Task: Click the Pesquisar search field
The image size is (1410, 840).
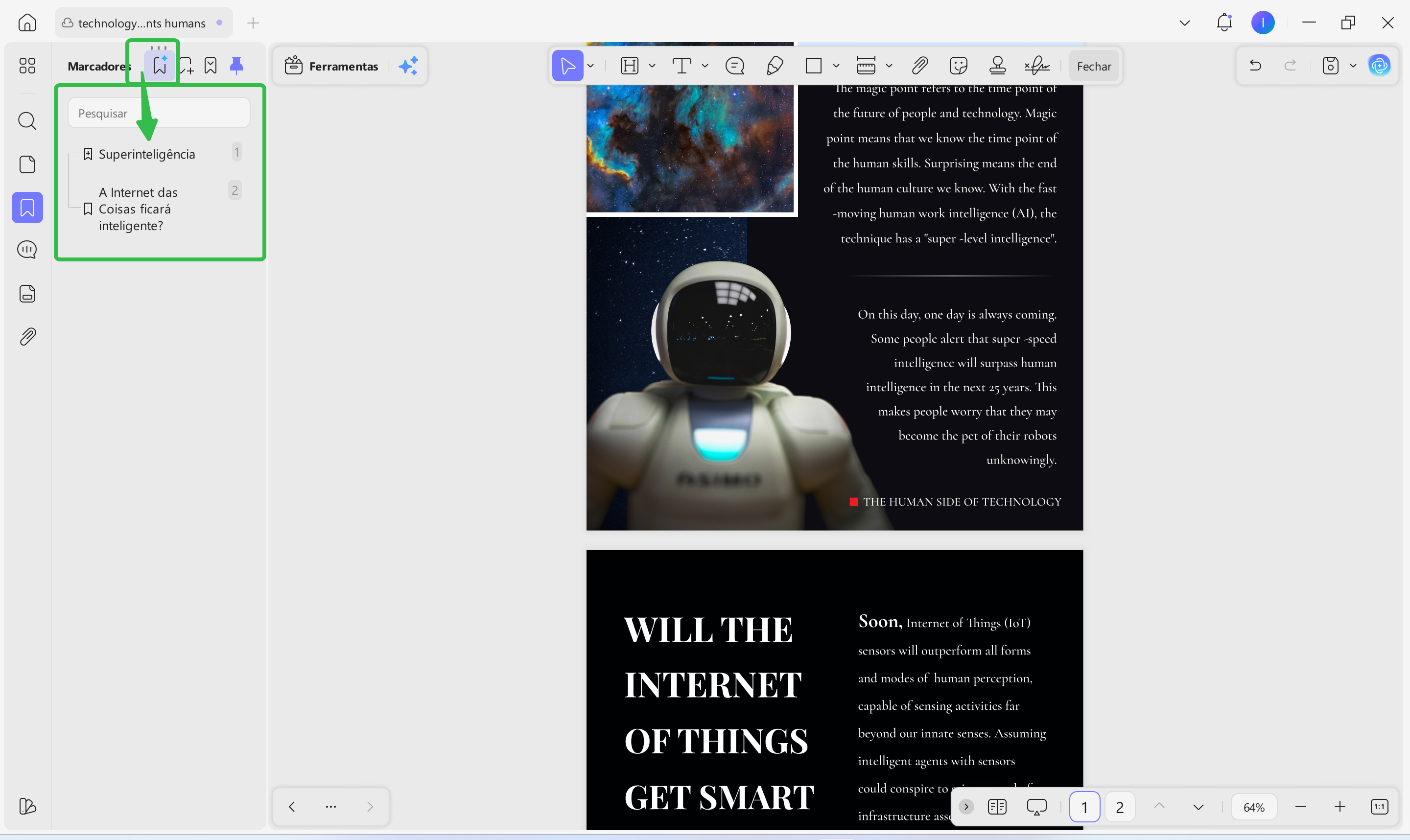Action: 159,113
